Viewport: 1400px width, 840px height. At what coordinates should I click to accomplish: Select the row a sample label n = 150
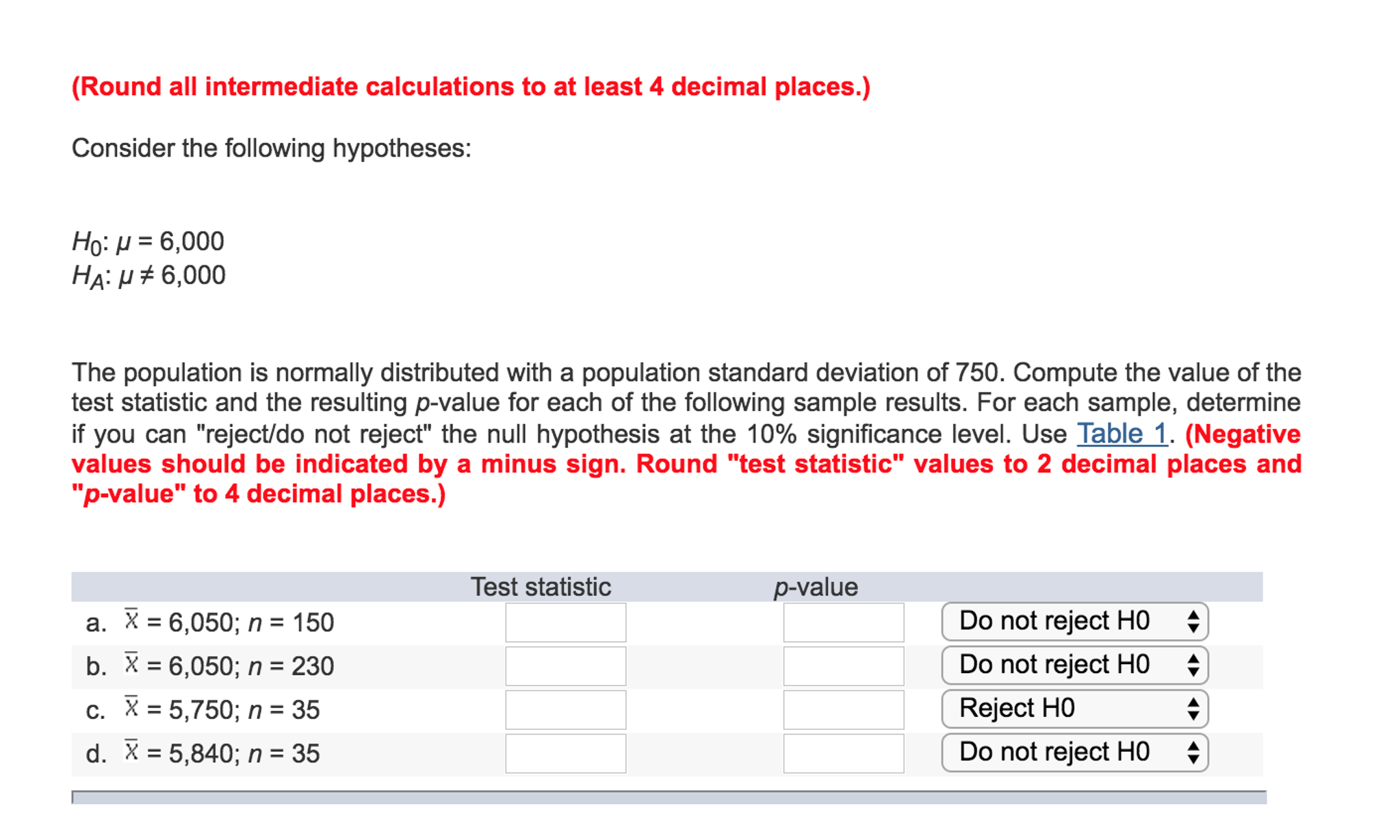click(291, 622)
